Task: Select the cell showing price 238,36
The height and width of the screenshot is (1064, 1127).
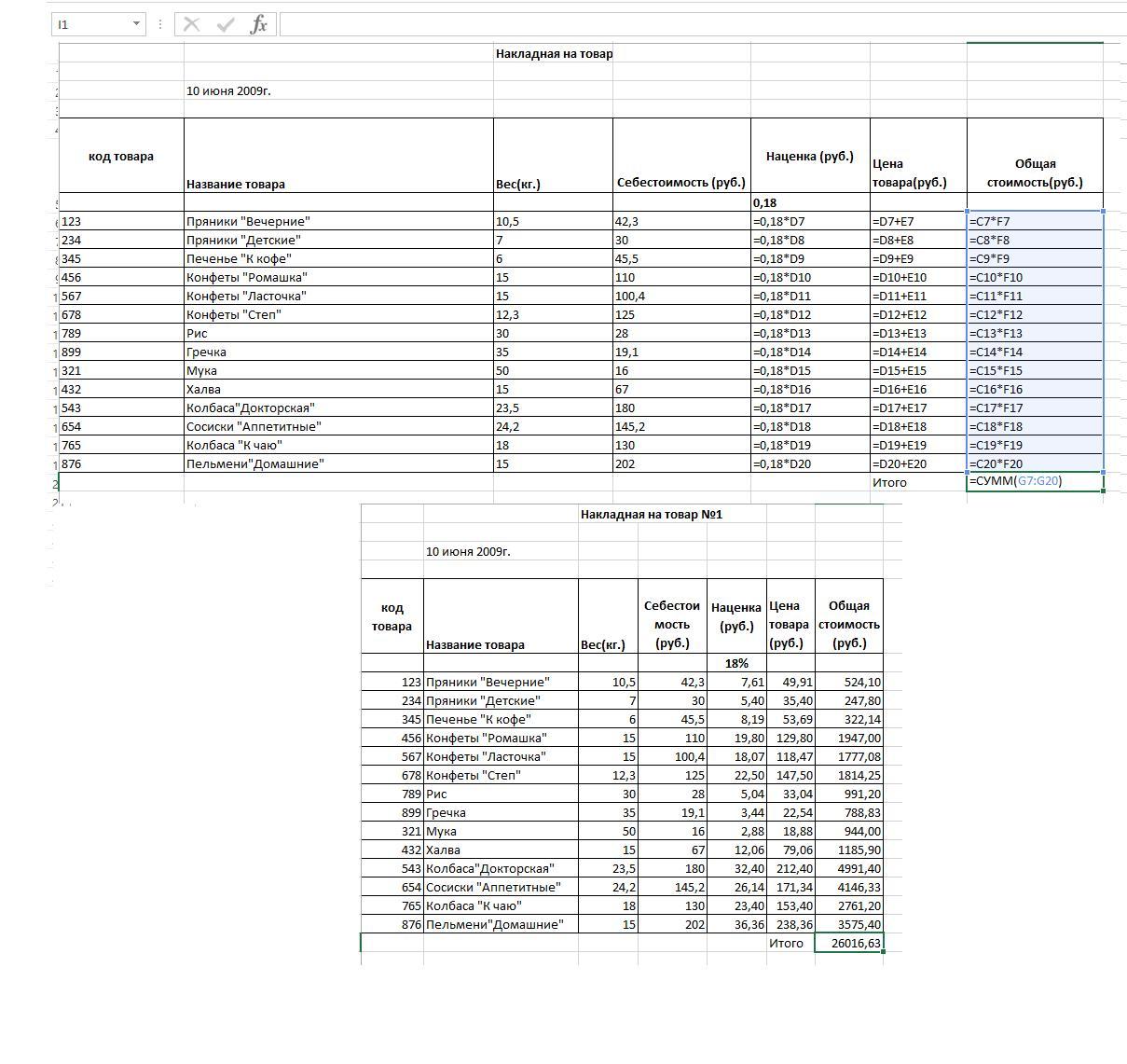Action: pos(790,924)
